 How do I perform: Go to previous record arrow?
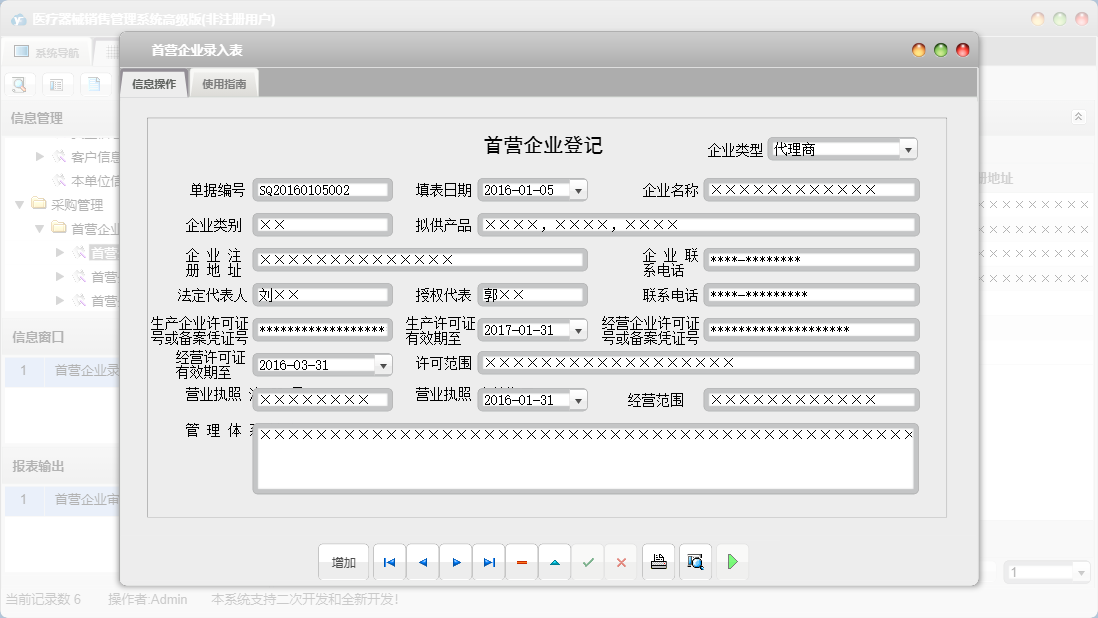422,562
